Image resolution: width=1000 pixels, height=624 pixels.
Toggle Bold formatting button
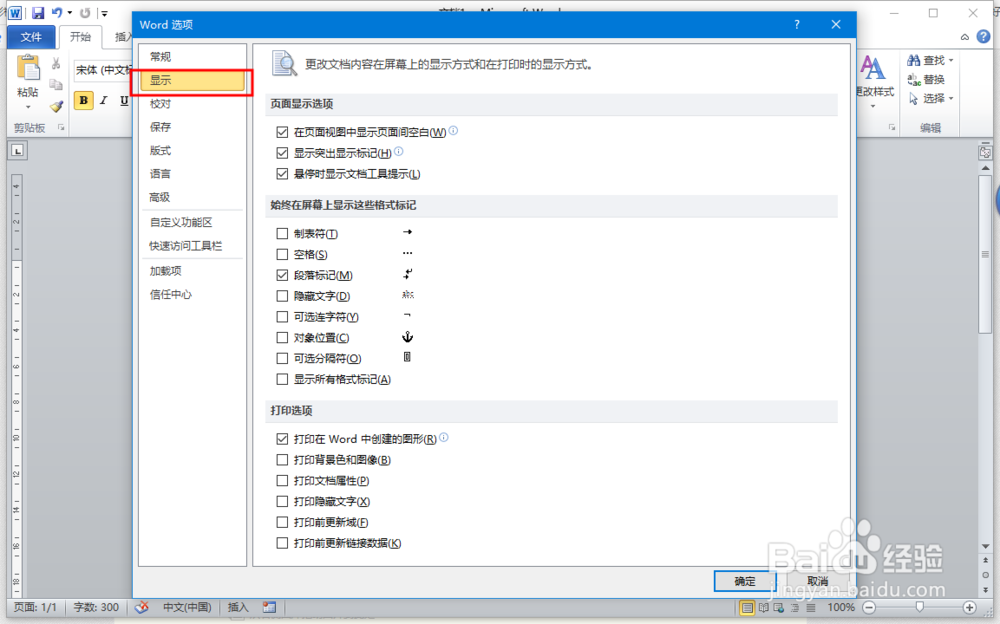tap(84, 101)
